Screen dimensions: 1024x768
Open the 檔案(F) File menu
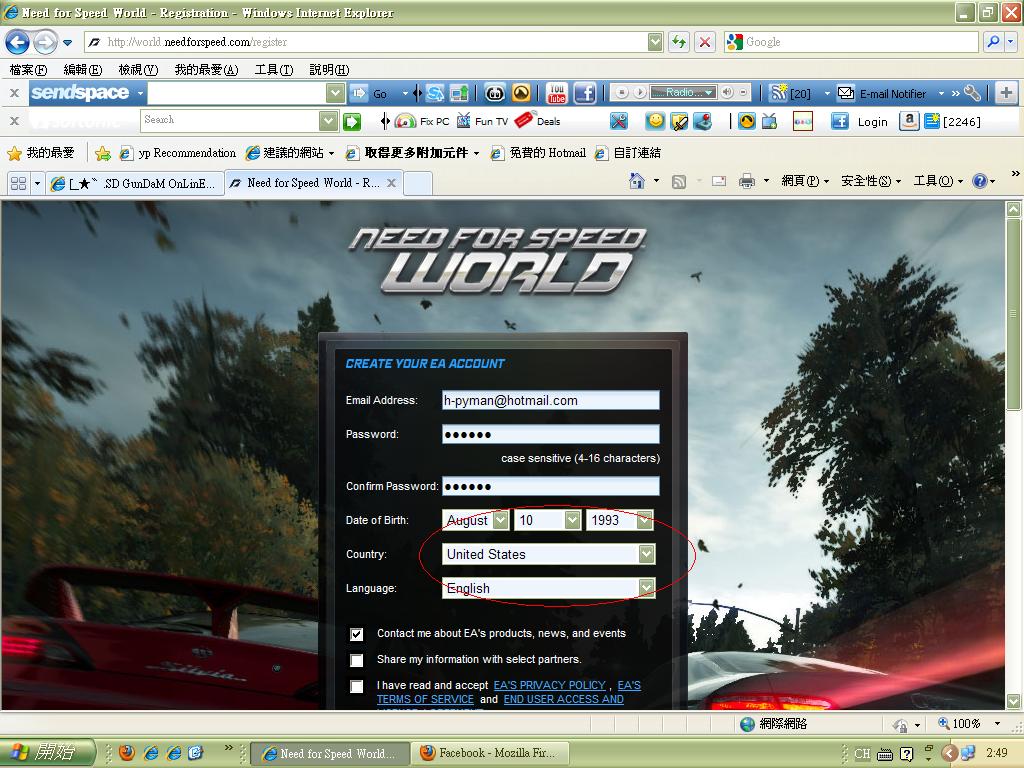[x=28, y=70]
